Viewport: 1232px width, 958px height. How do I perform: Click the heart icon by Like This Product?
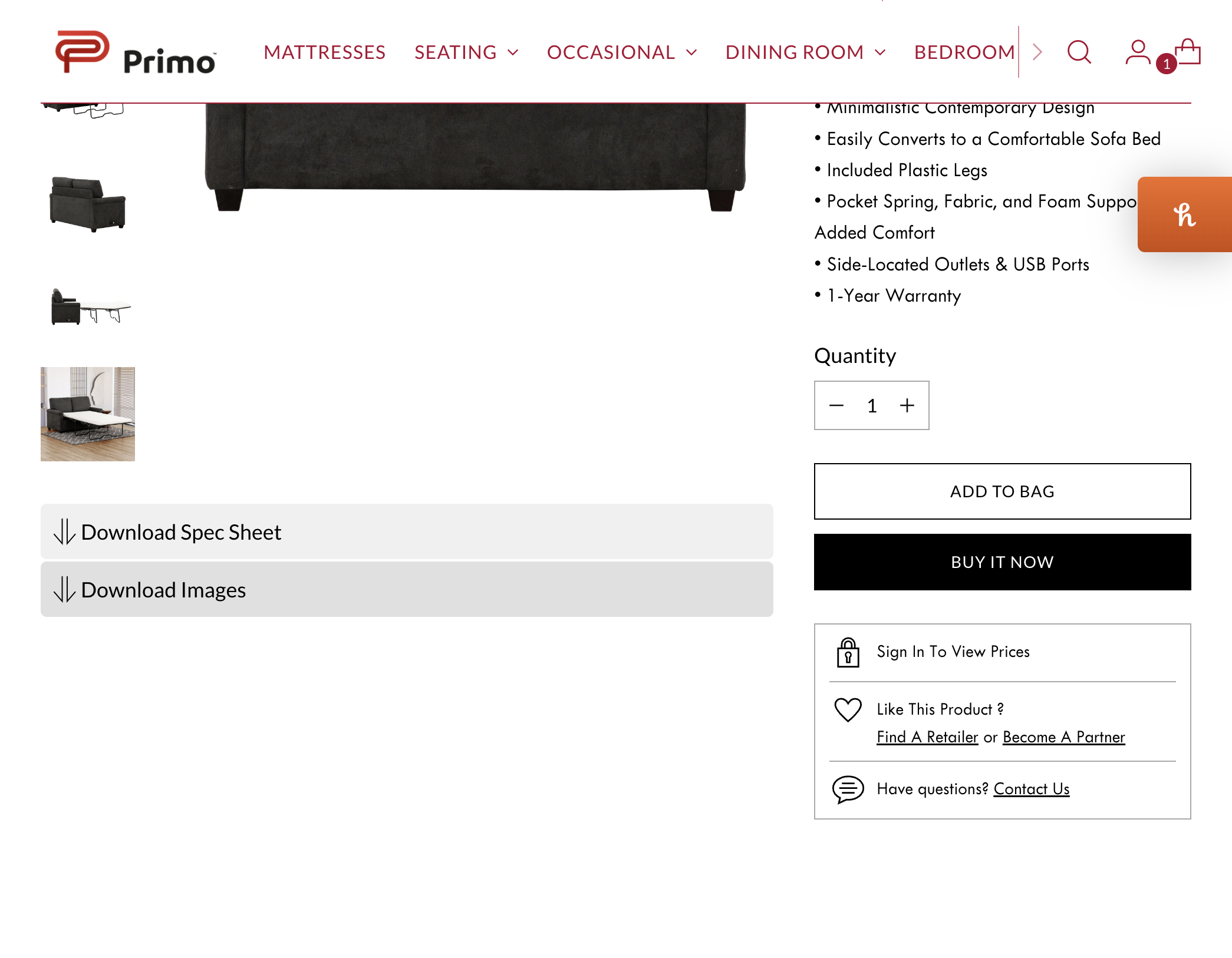click(848, 709)
